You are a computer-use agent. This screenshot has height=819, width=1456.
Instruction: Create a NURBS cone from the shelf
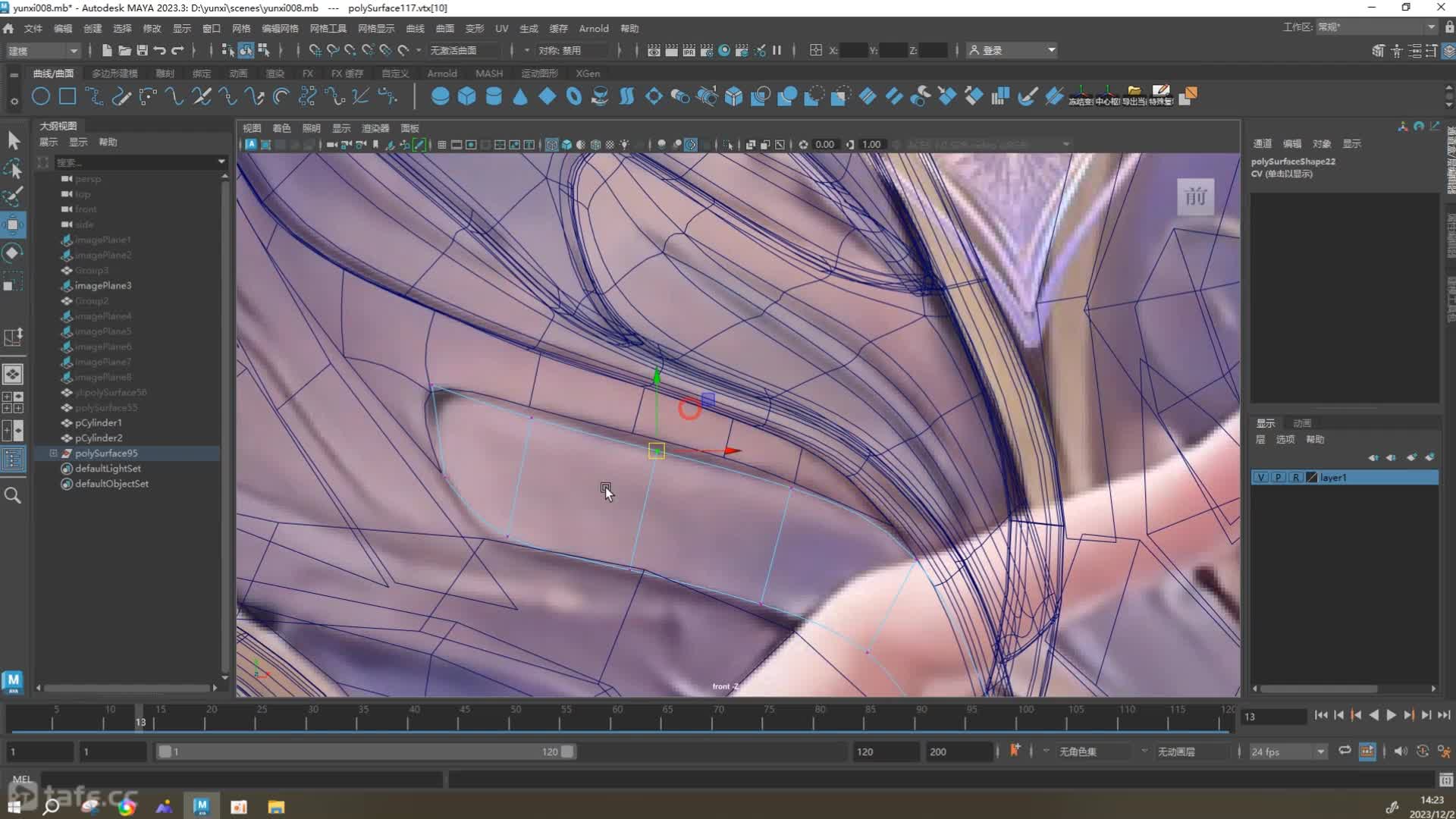tap(520, 96)
